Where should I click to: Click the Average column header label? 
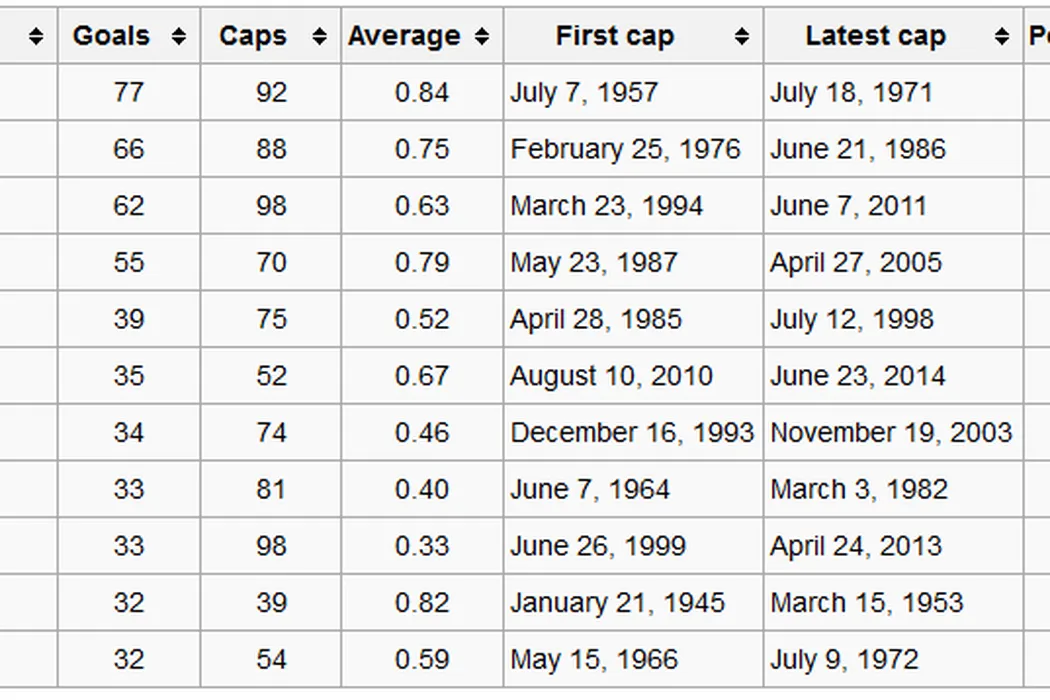[404, 37]
